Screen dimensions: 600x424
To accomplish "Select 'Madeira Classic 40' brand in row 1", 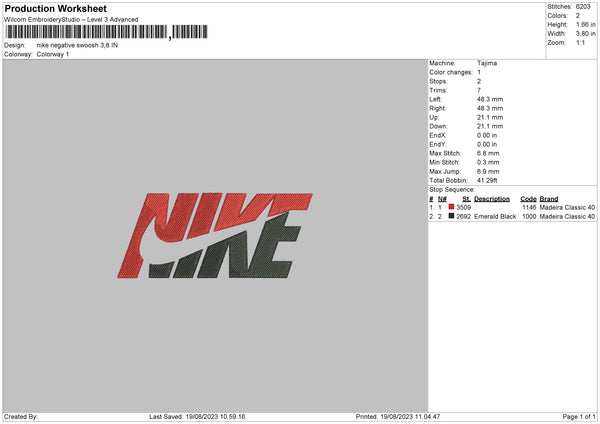I will click(x=567, y=207).
